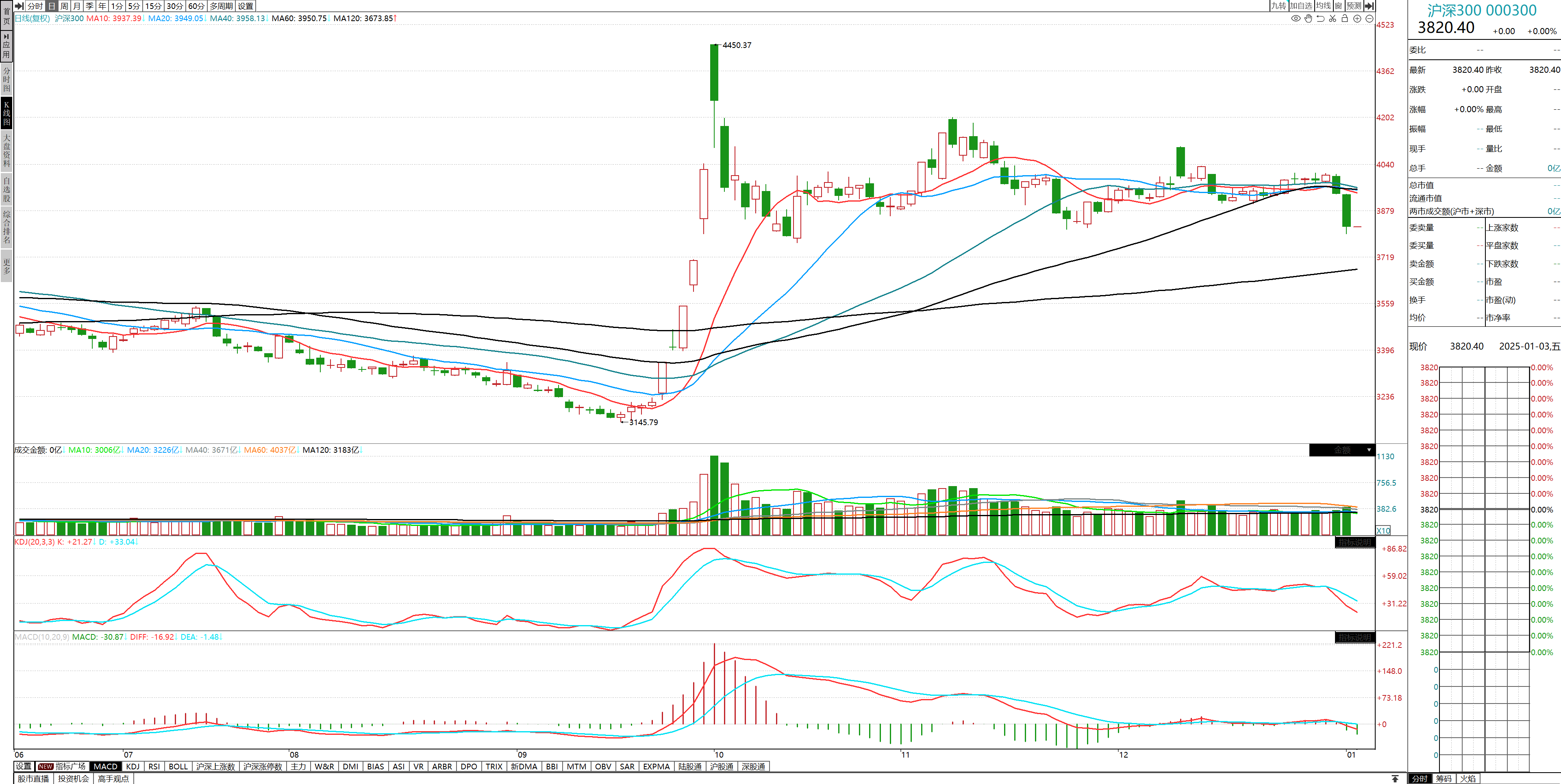Viewport: 1561px width, 784px height.
Task: Switch to 1分 minute chart
Action: tap(117, 6)
